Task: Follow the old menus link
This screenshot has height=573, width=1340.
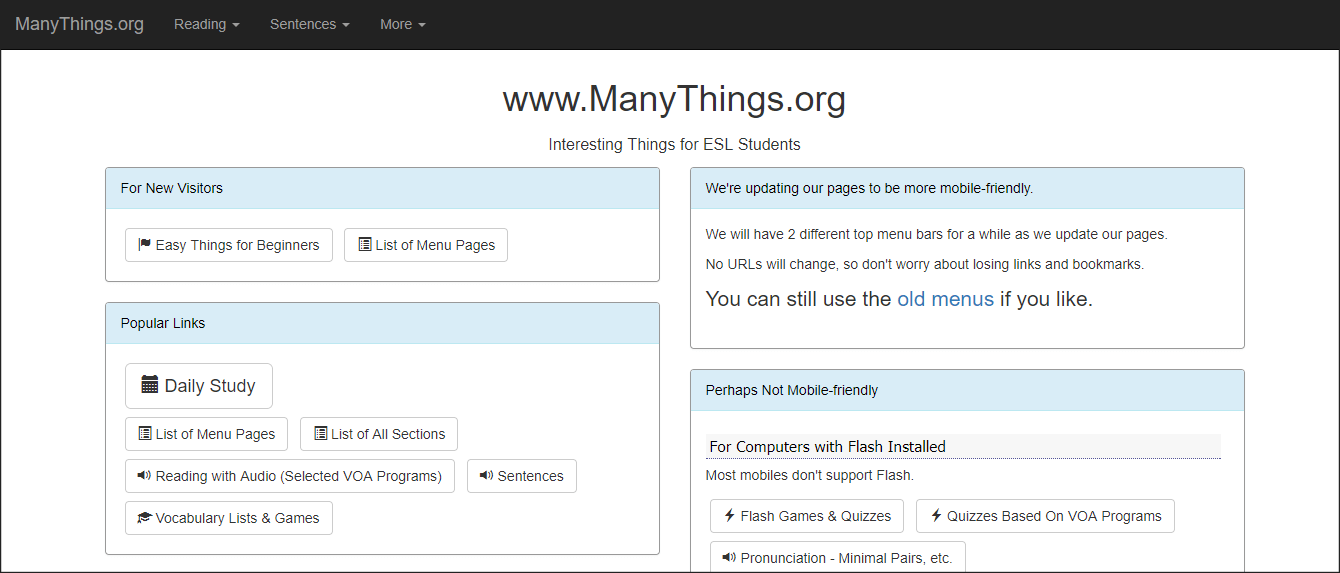Action: [x=945, y=298]
